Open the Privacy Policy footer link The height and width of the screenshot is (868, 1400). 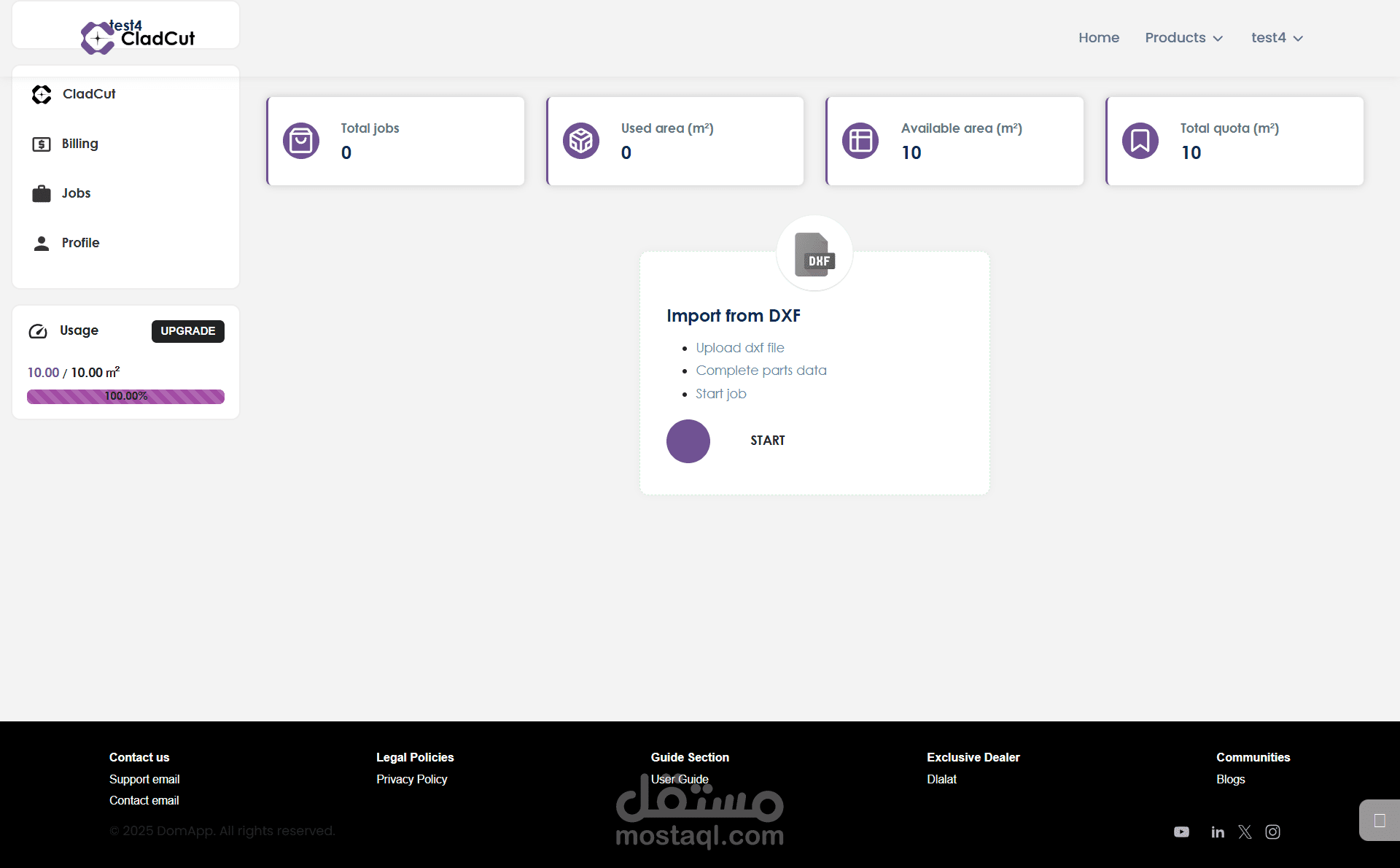(x=411, y=779)
